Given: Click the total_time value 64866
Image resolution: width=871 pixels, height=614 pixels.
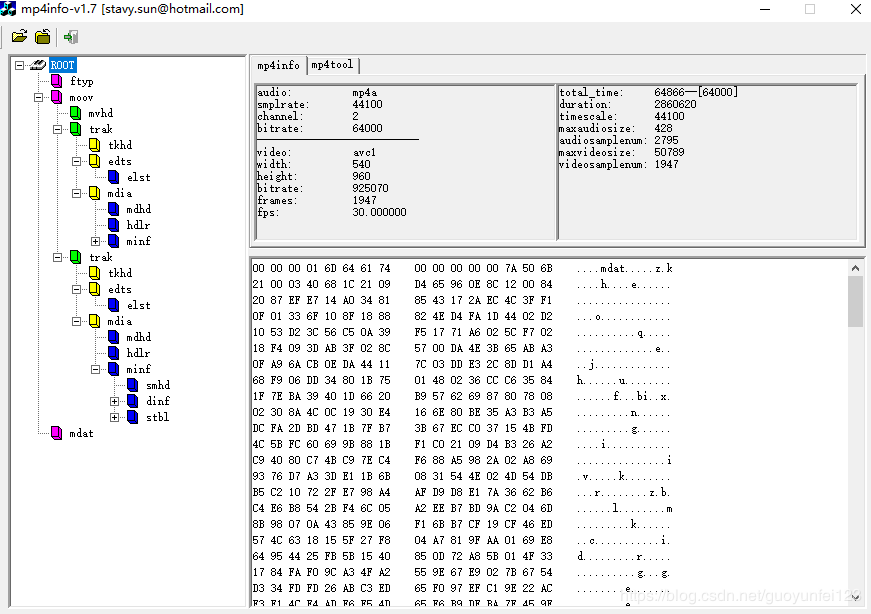Looking at the screenshot, I should (x=669, y=92).
